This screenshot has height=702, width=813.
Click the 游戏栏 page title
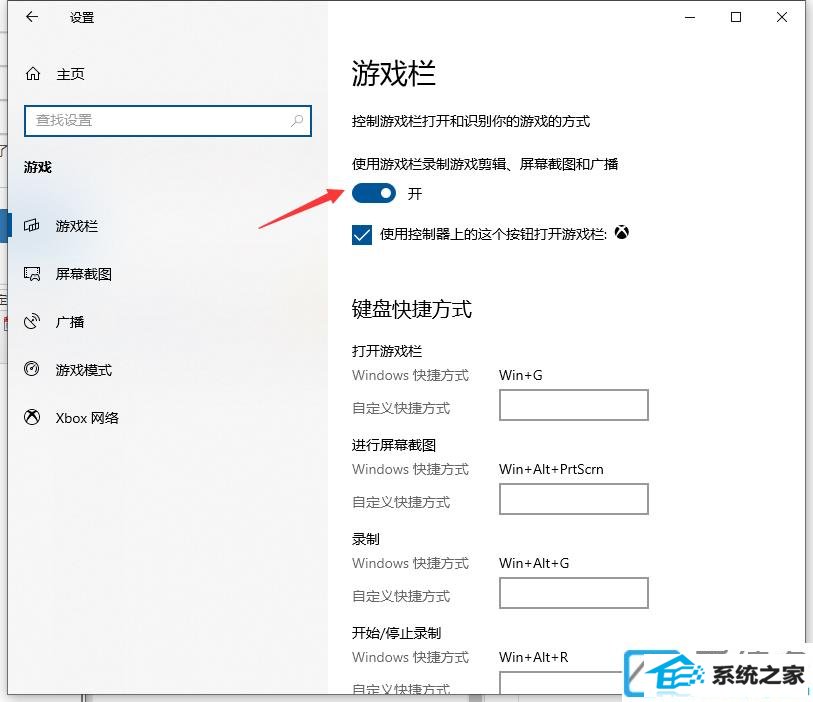pos(394,73)
